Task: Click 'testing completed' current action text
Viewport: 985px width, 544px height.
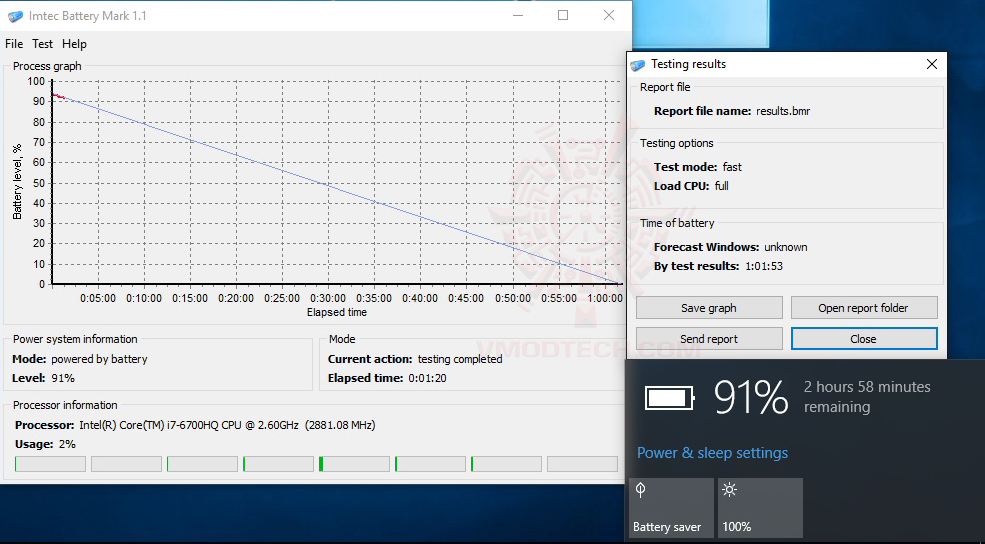Action: click(x=460, y=359)
